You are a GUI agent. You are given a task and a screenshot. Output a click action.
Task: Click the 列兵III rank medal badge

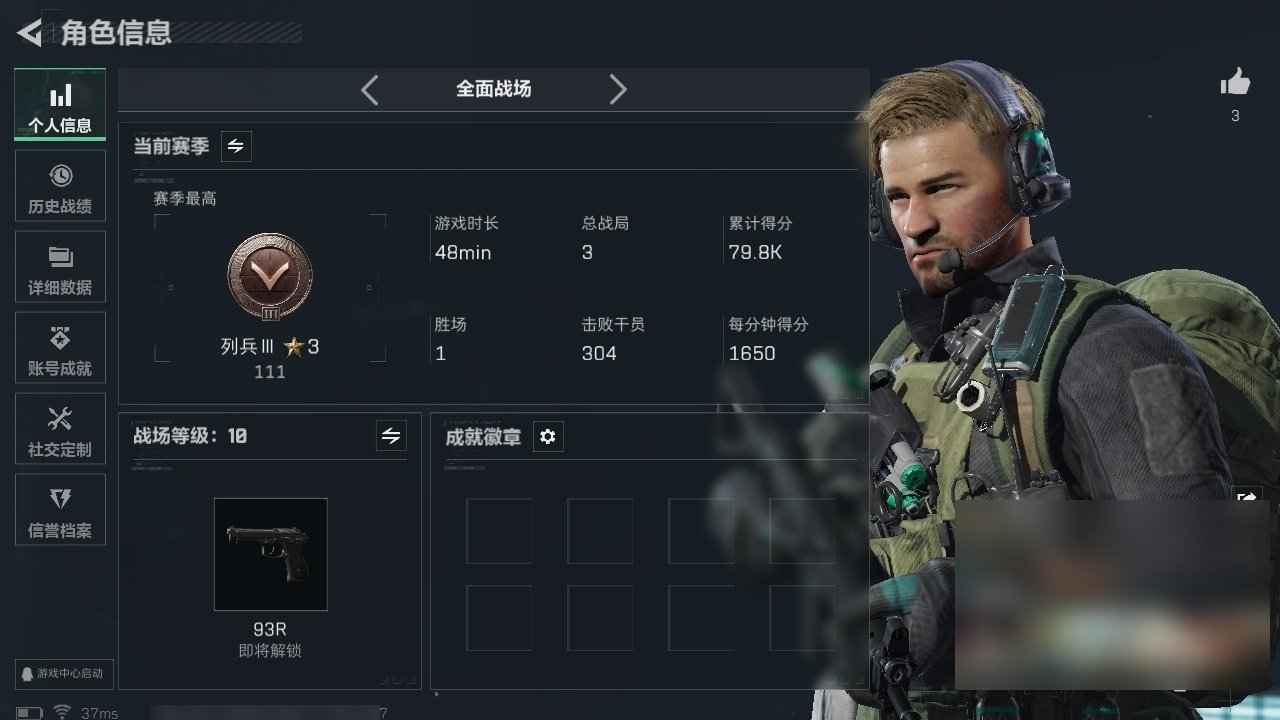[270, 277]
